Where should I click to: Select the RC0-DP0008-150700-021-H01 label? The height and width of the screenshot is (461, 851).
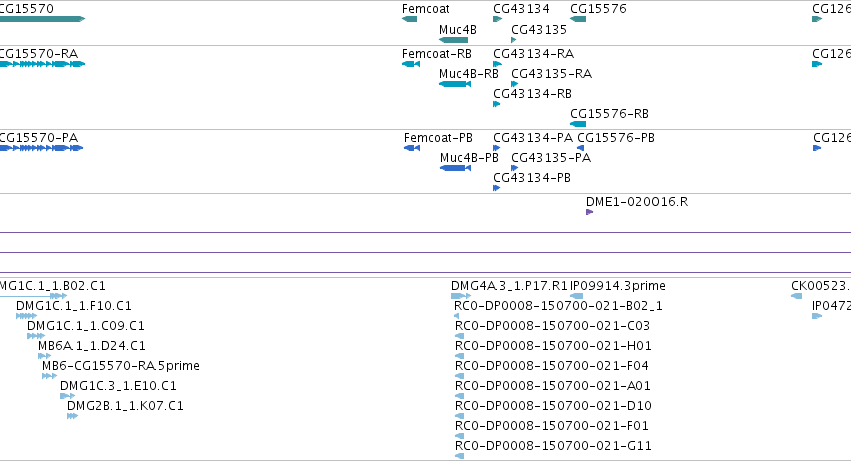[553, 346]
